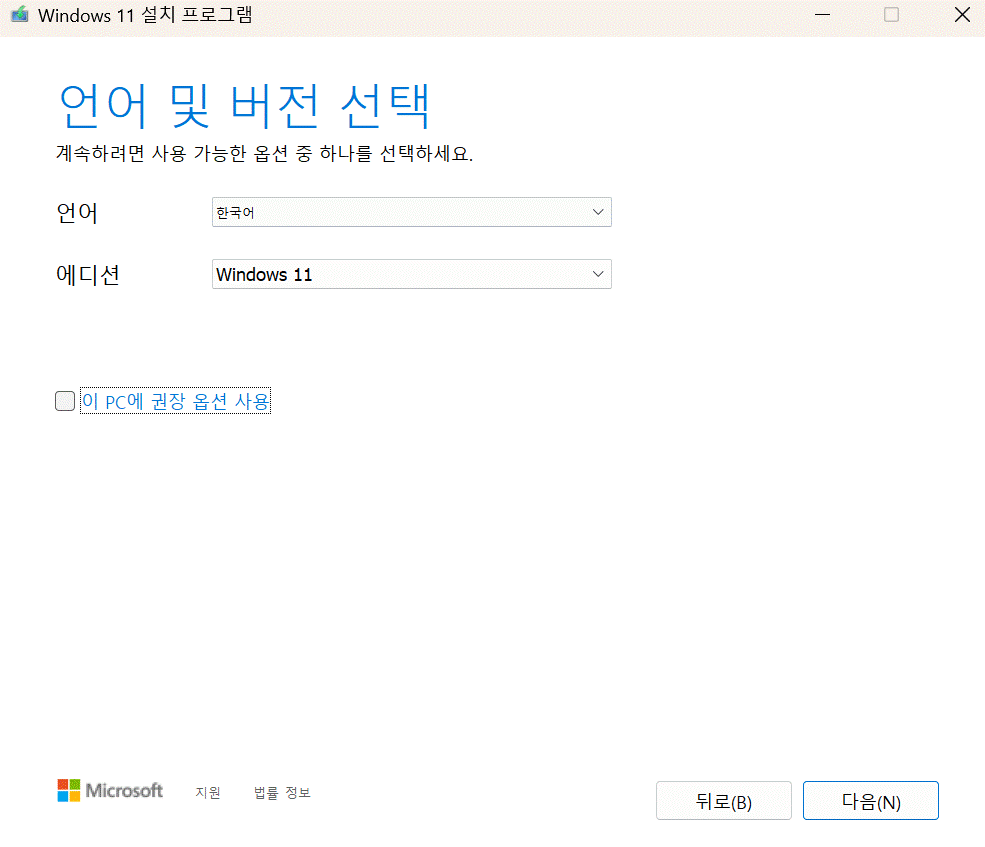The width and height of the screenshot is (985, 847).
Task: Click the '언어 및 버전 선택' heading
Action: 244,106
